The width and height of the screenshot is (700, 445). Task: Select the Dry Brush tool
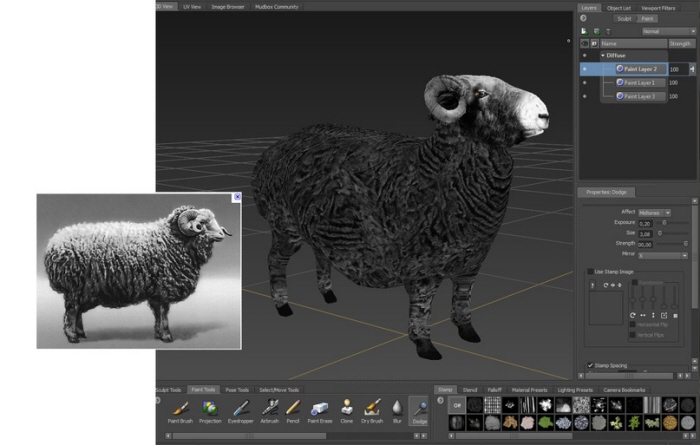point(372,410)
